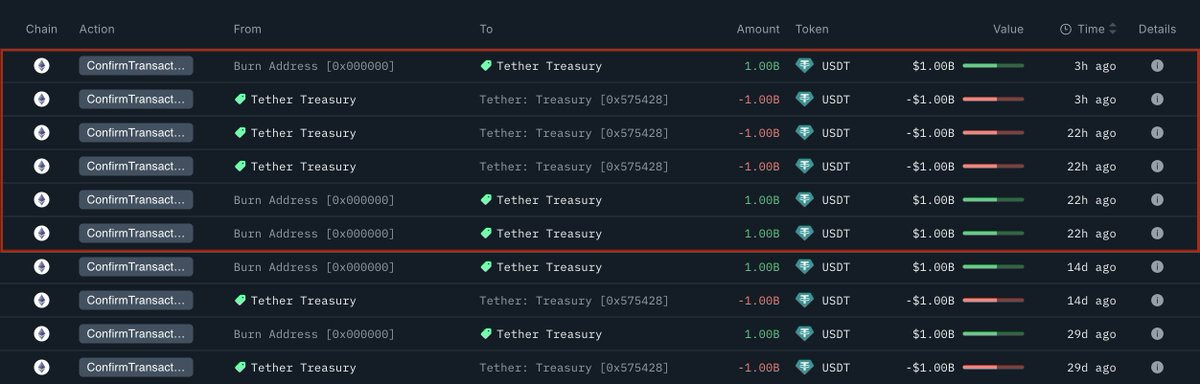Open details info icon for first row

click(1157, 66)
